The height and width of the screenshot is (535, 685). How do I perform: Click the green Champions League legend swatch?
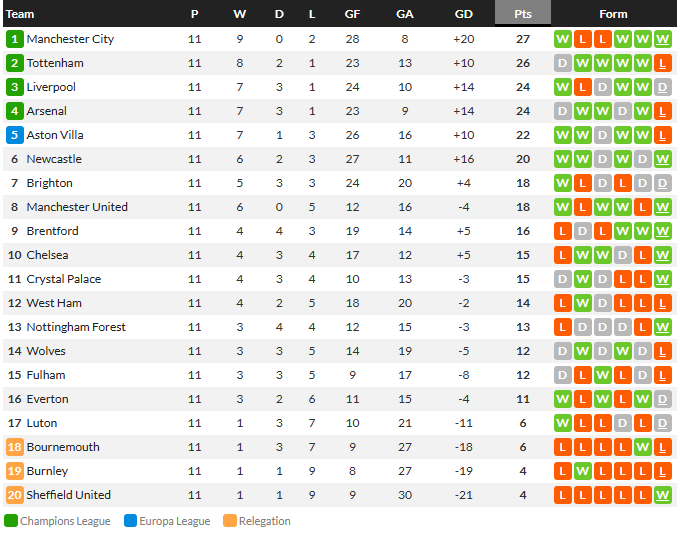[x=11, y=521]
